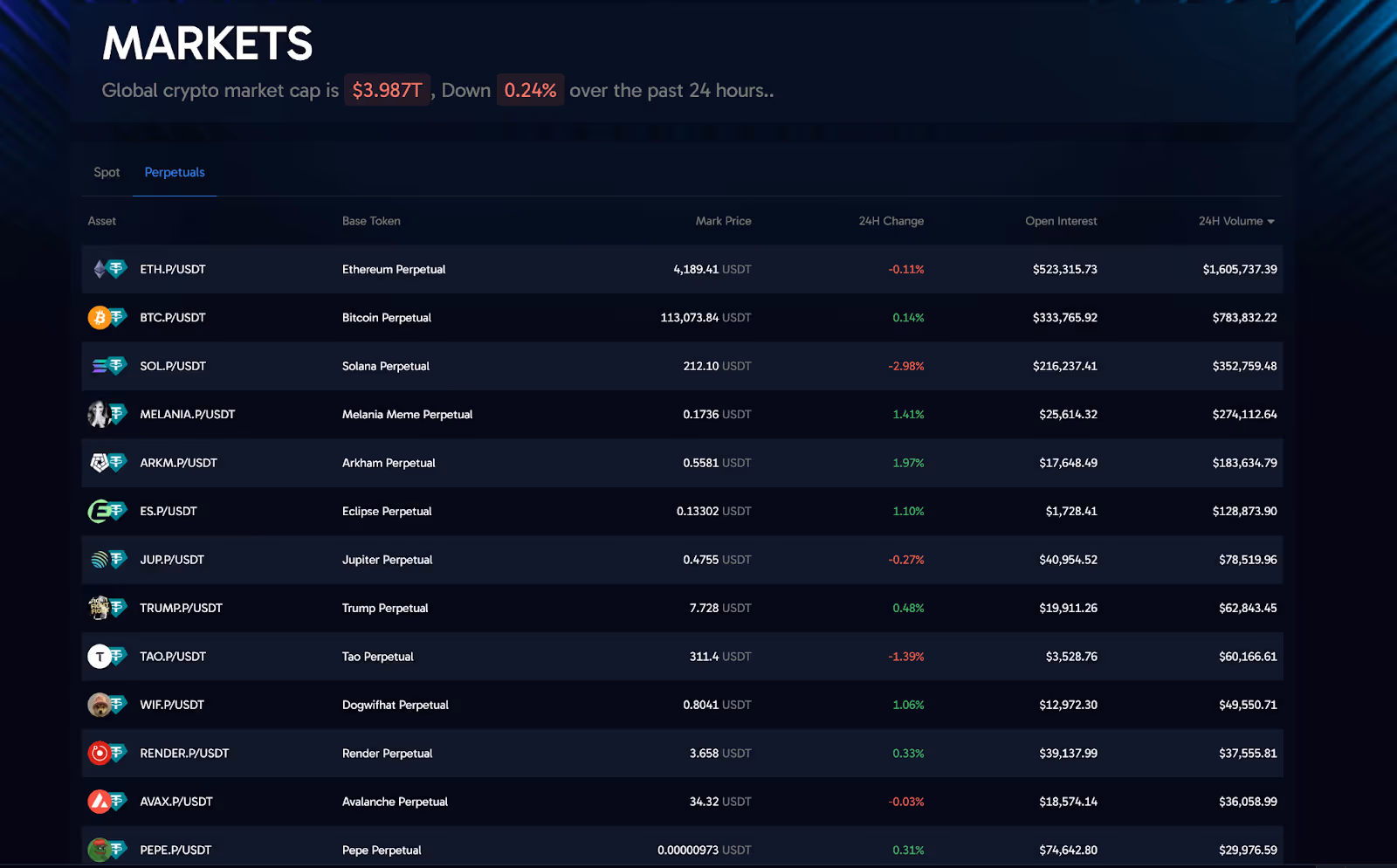Sort by the 24H Change column header
1397x868 pixels.
click(x=891, y=221)
